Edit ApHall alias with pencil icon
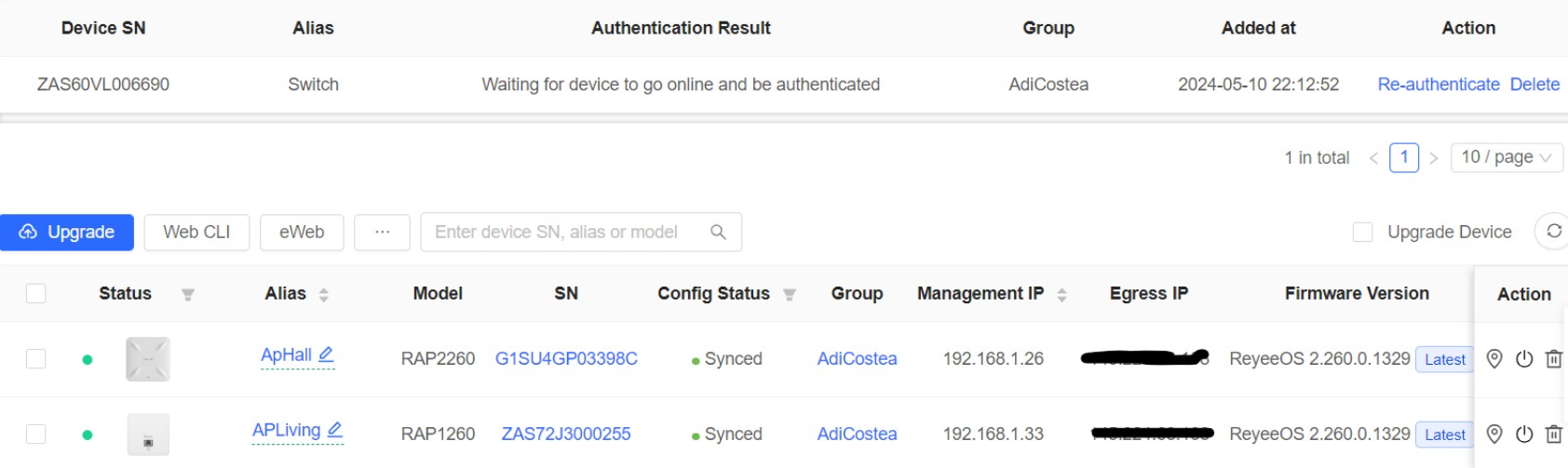 tap(326, 354)
